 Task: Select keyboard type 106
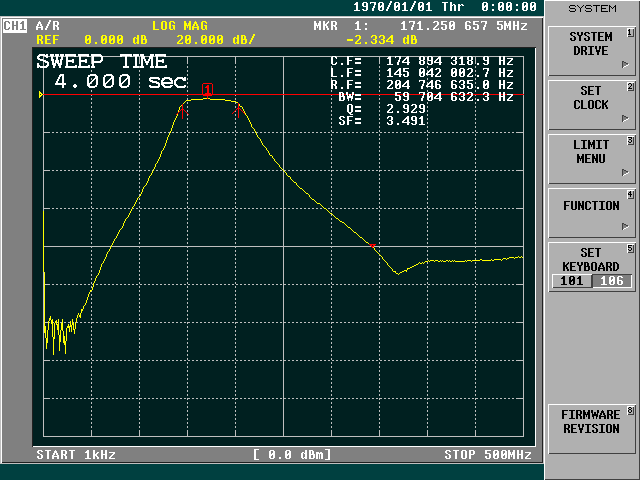coord(611,281)
